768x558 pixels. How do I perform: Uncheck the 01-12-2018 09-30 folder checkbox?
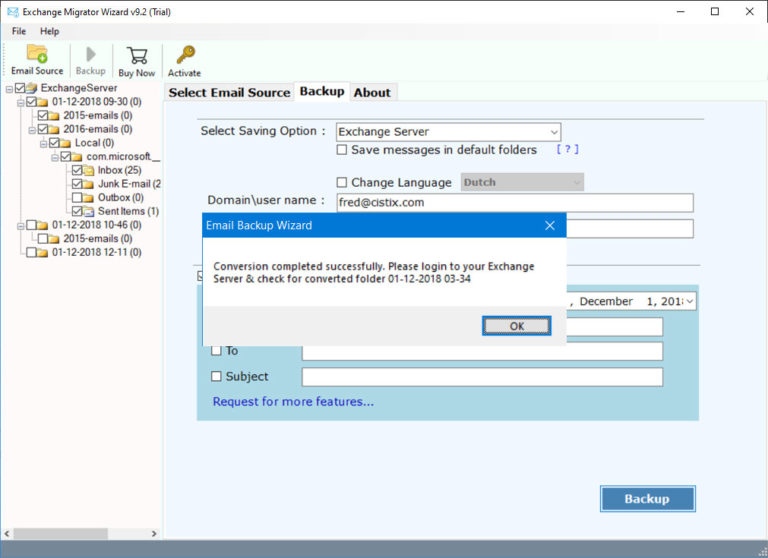click(31, 101)
